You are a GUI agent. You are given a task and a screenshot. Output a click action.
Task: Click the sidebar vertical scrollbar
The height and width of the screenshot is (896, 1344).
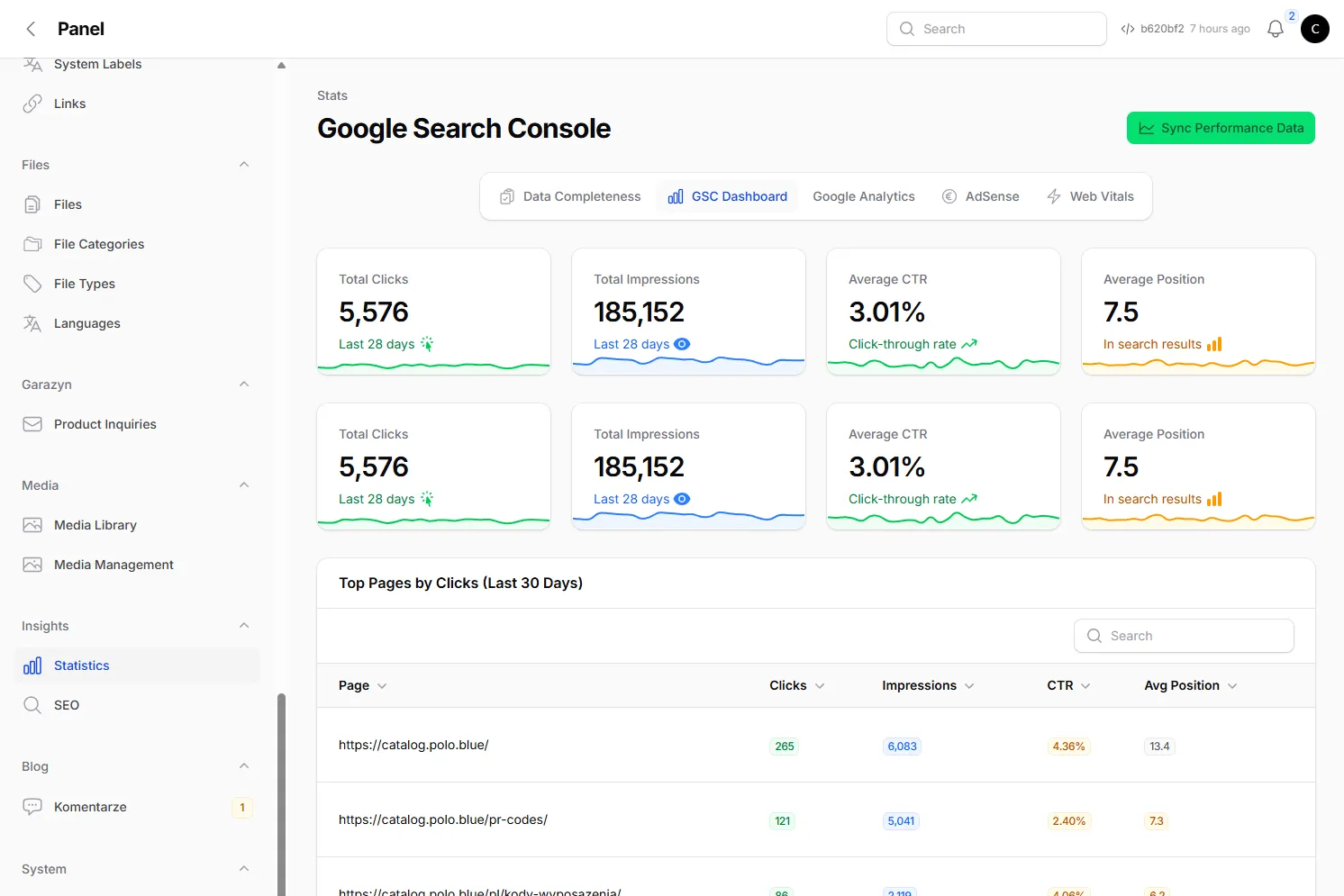tap(281, 794)
